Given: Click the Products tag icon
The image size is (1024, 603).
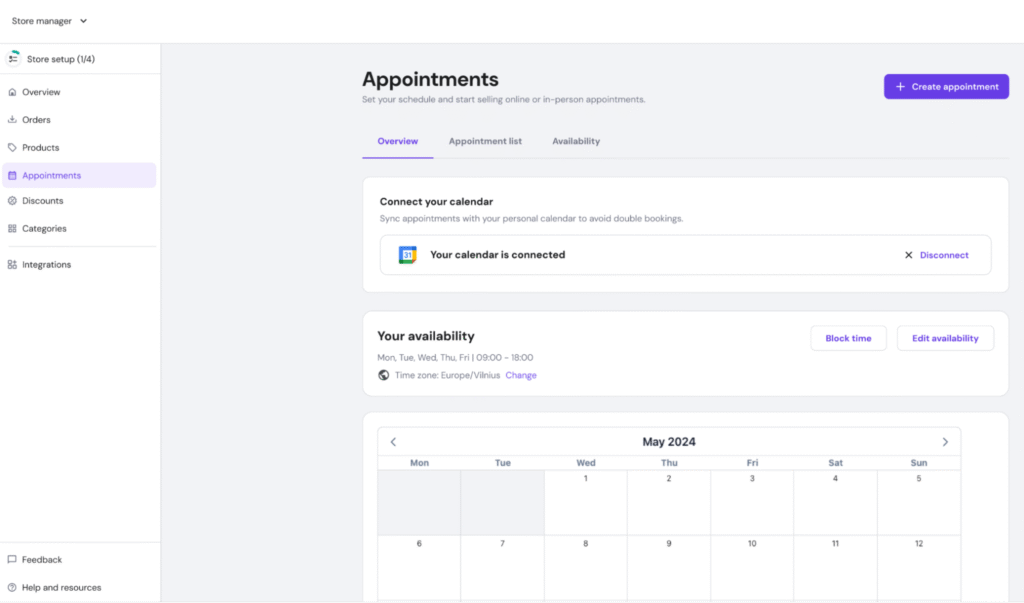Looking at the screenshot, I should tap(12, 148).
